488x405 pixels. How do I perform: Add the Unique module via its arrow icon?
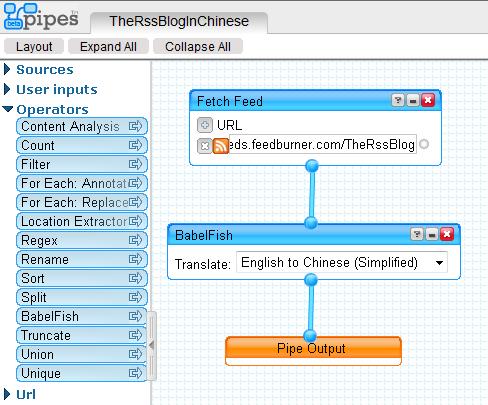tap(135, 373)
